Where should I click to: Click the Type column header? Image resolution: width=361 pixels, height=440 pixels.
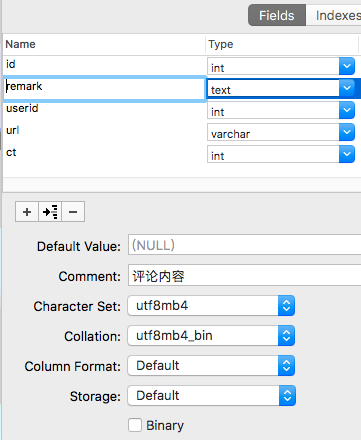282,44
